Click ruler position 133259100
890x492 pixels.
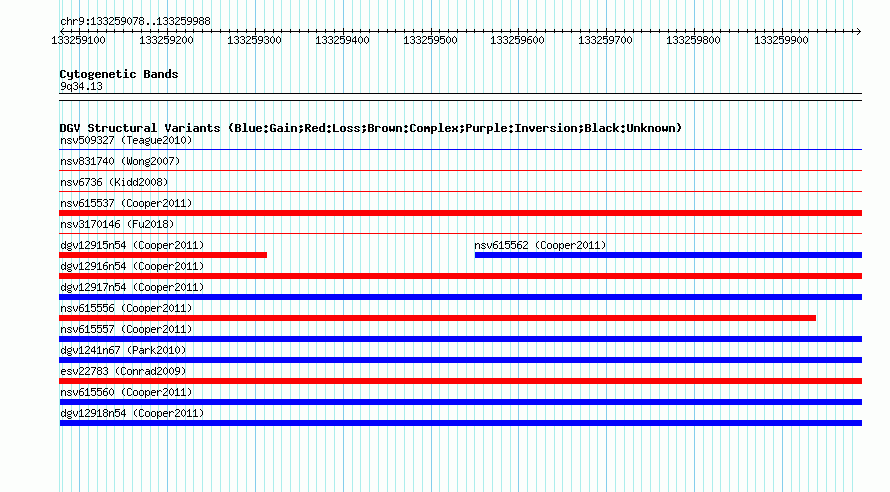[x=78, y=40]
